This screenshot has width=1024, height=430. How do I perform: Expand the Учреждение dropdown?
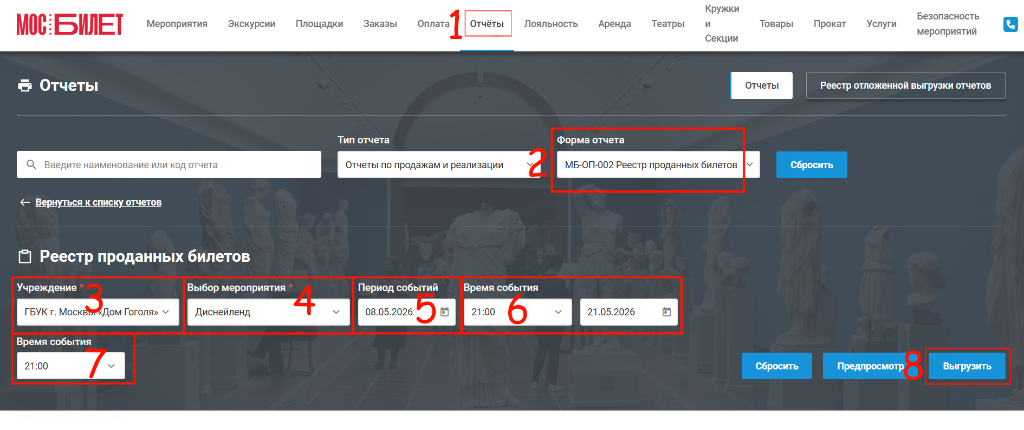click(x=98, y=312)
